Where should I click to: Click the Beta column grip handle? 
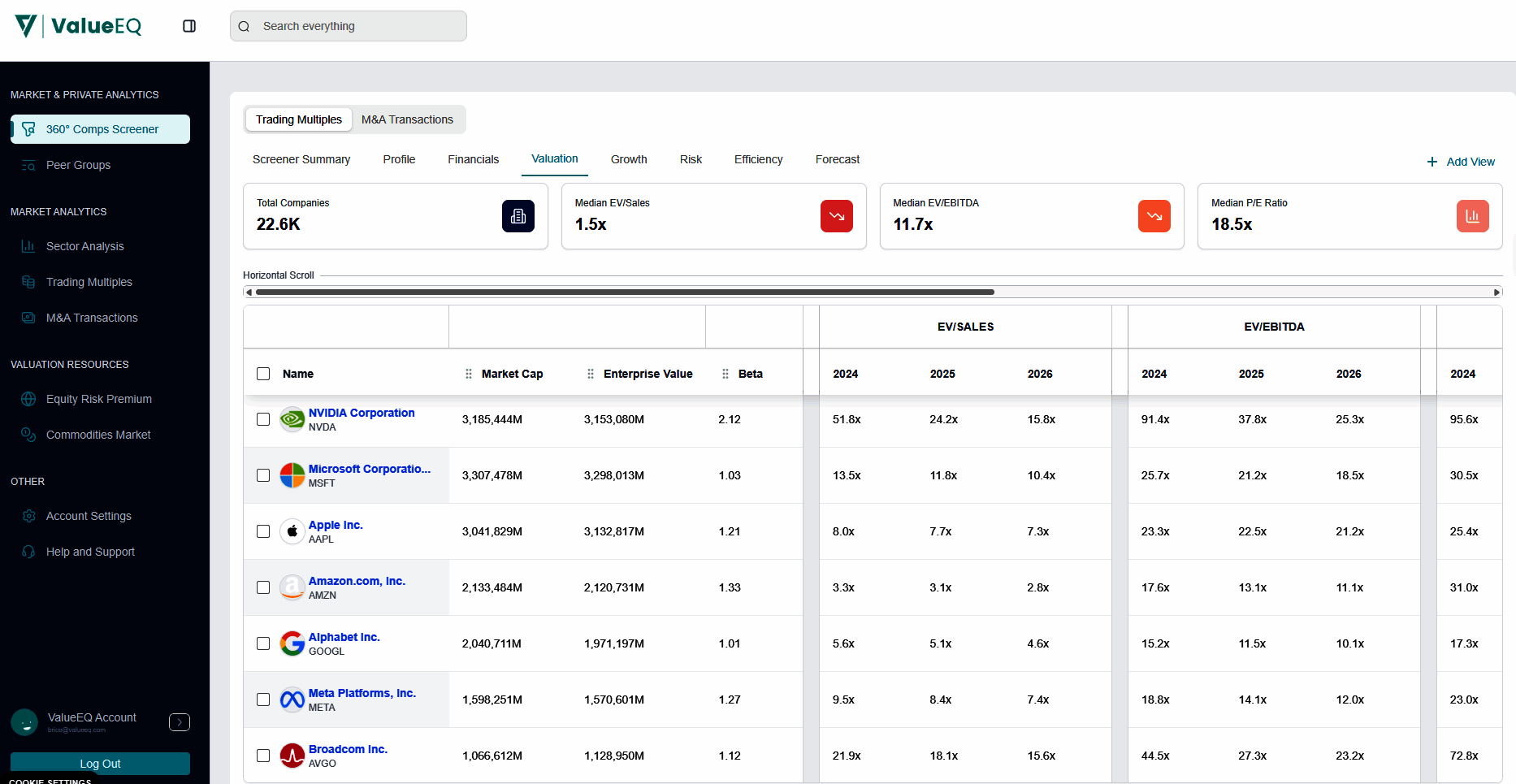(x=726, y=374)
